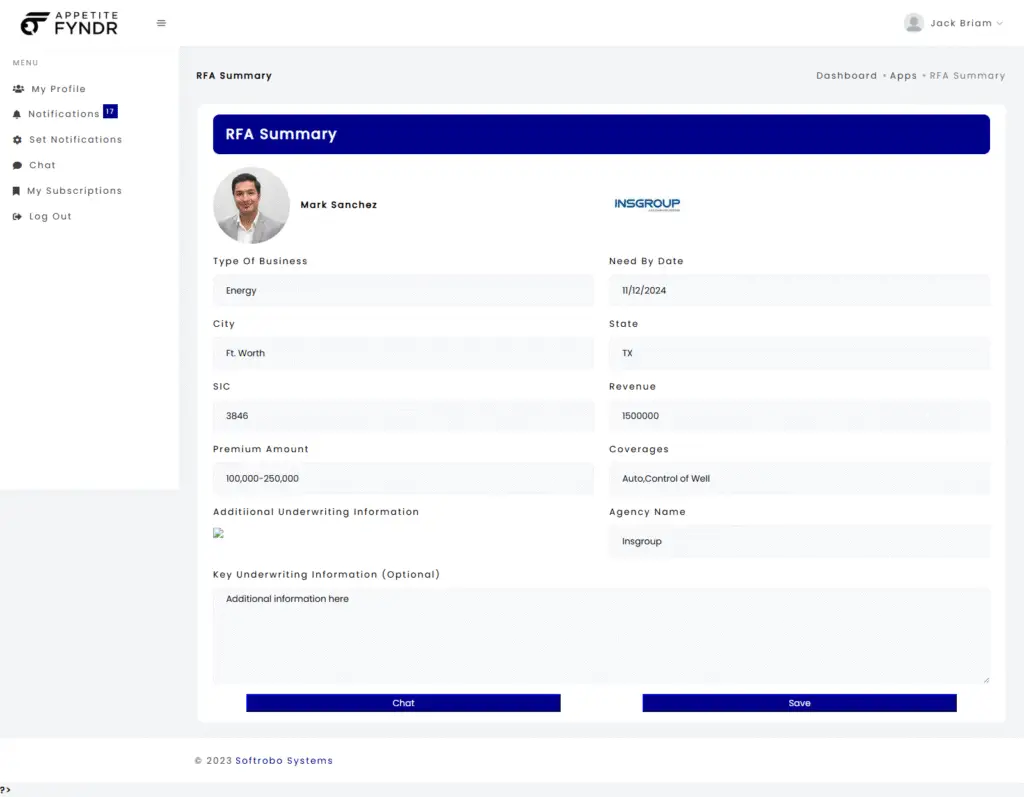Image resolution: width=1024 pixels, height=797 pixels.
Task: Open My Profile from sidebar menu
Action: click(58, 89)
